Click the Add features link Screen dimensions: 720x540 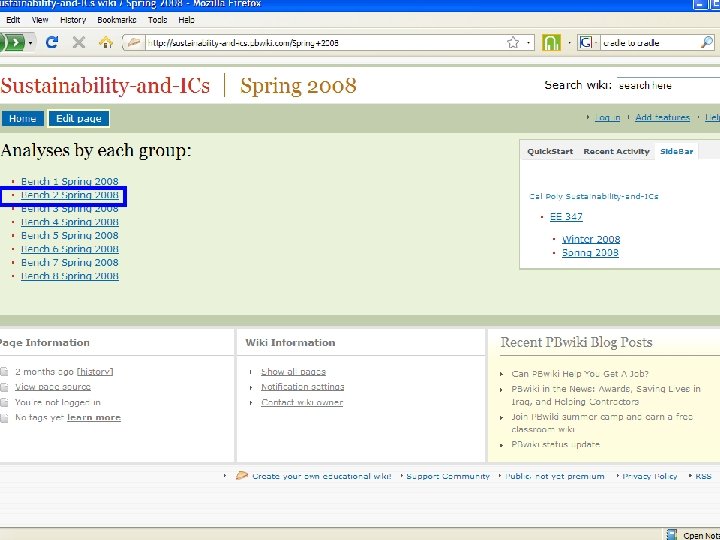(x=662, y=118)
